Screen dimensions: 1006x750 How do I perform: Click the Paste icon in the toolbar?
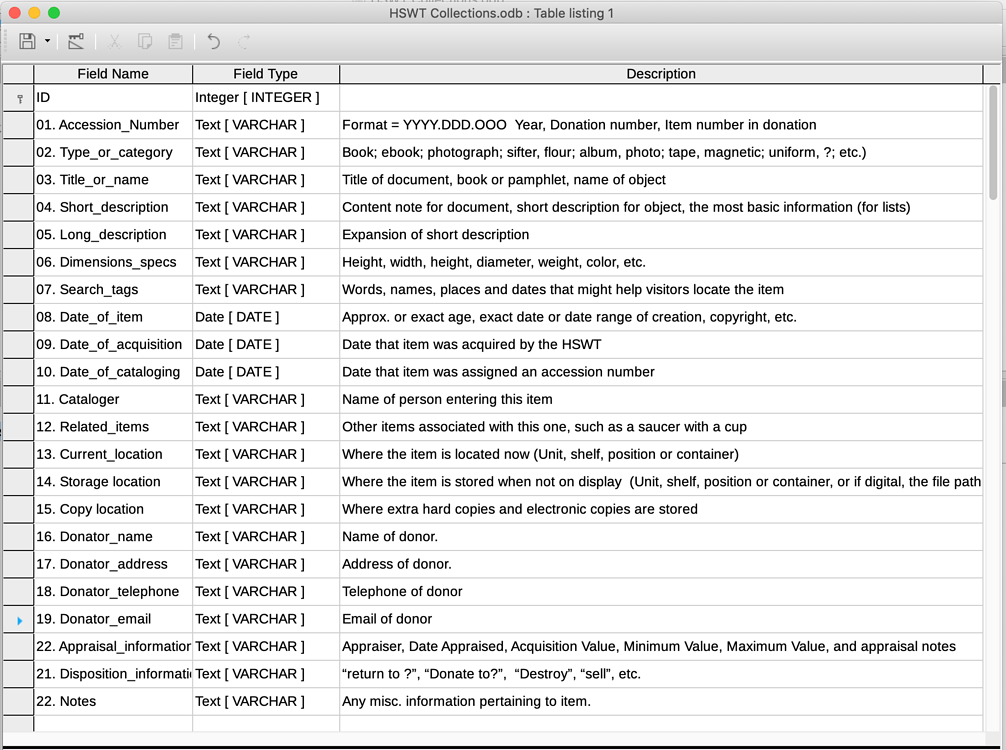click(x=174, y=41)
